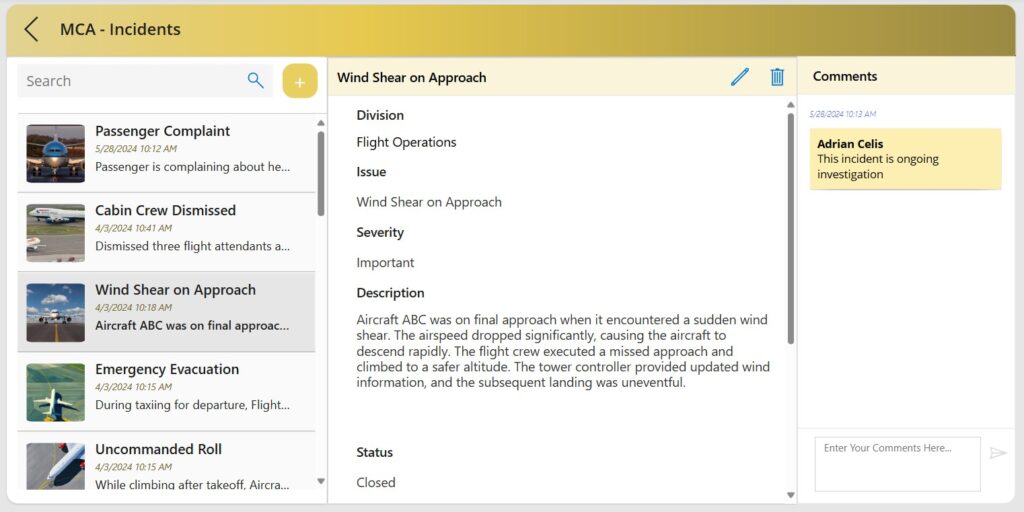This screenshot has width=1024, height=512.
Task: Add a new incident with plus button
Action: click(299, 81)
